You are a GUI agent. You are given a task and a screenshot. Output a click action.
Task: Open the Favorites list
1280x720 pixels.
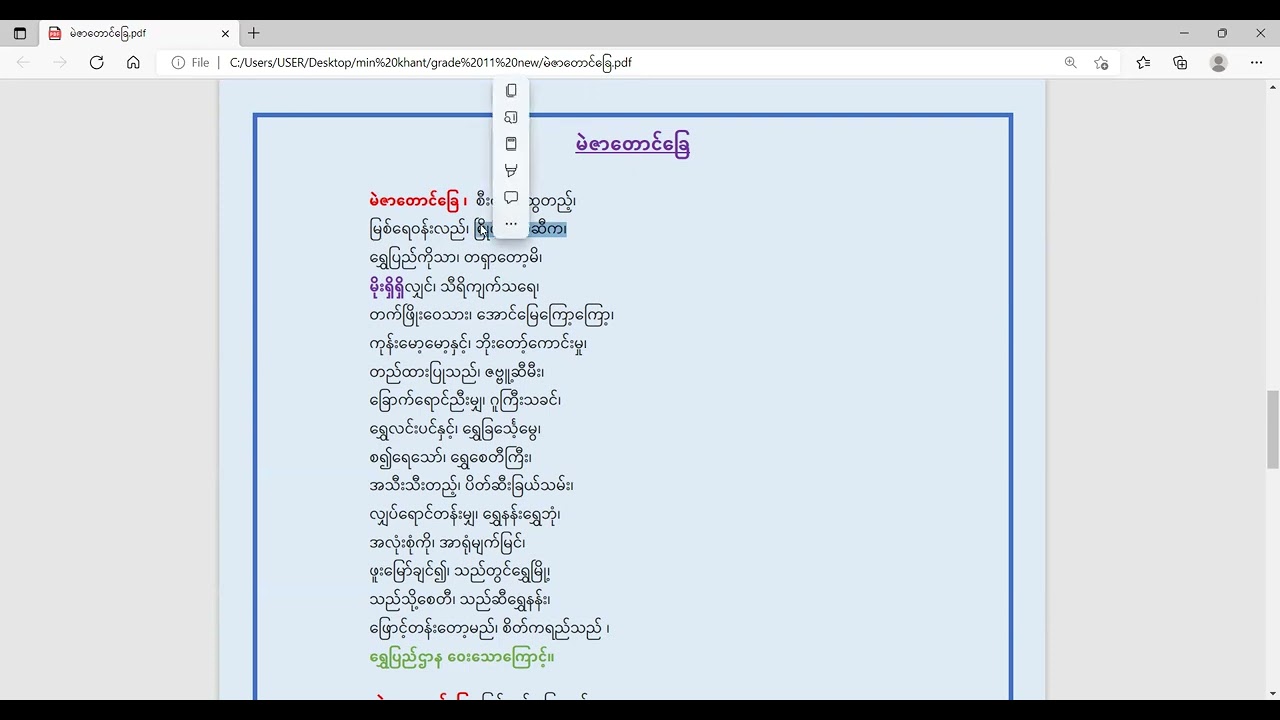click(x=1143, y=62)
